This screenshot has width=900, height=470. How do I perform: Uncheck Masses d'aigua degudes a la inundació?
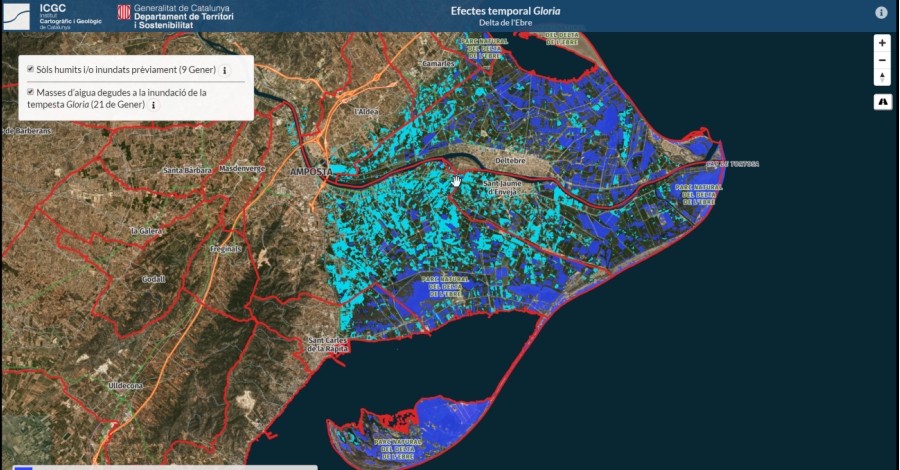coord(30,92)
